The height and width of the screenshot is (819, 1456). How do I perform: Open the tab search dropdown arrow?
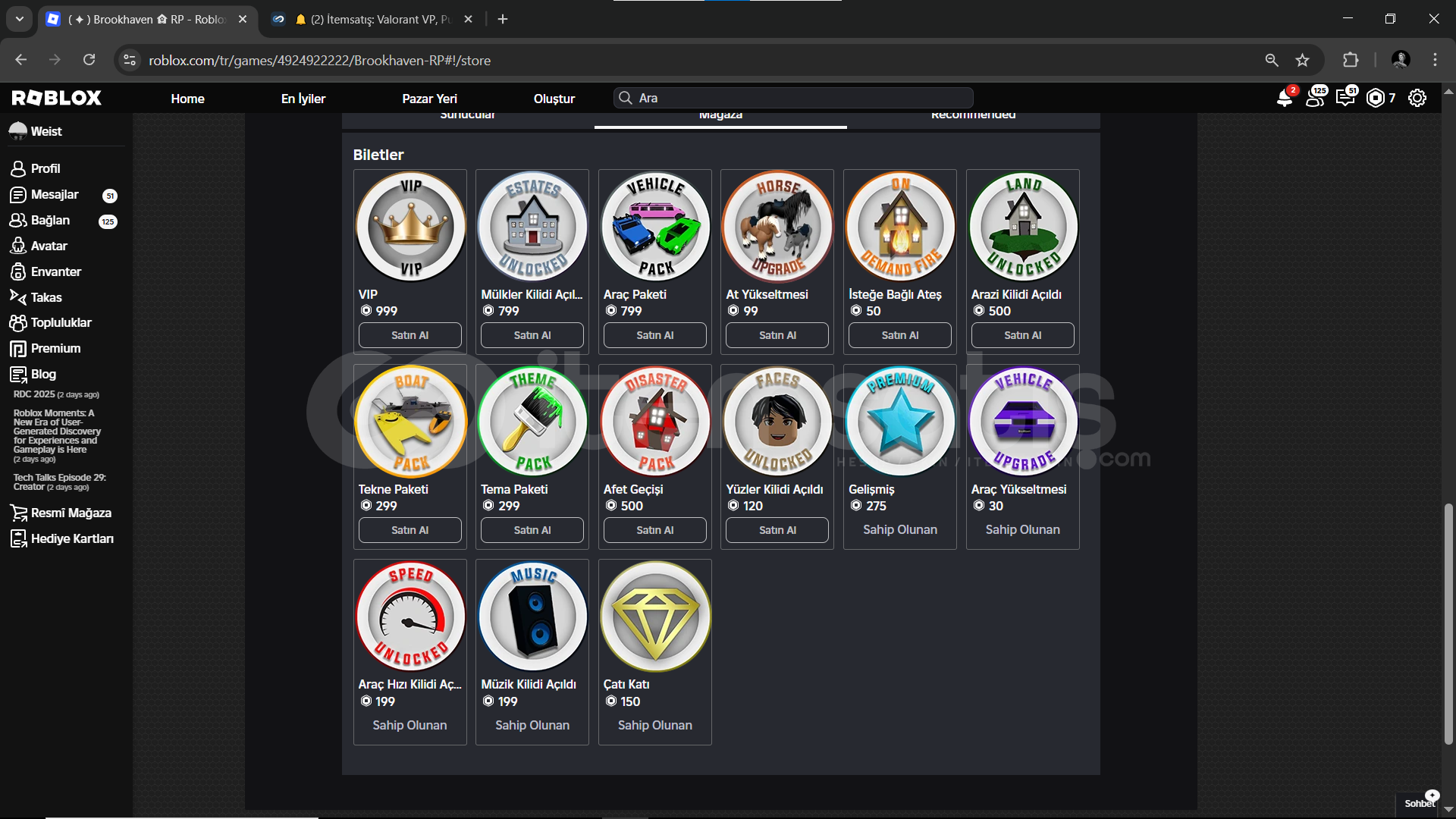pos(20,19)
